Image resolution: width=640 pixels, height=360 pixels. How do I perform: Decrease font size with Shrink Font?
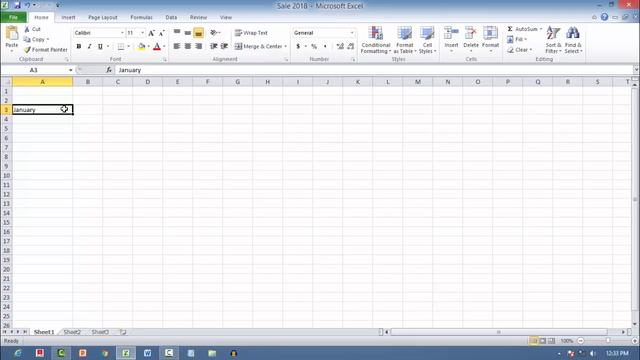coord(162,33)
